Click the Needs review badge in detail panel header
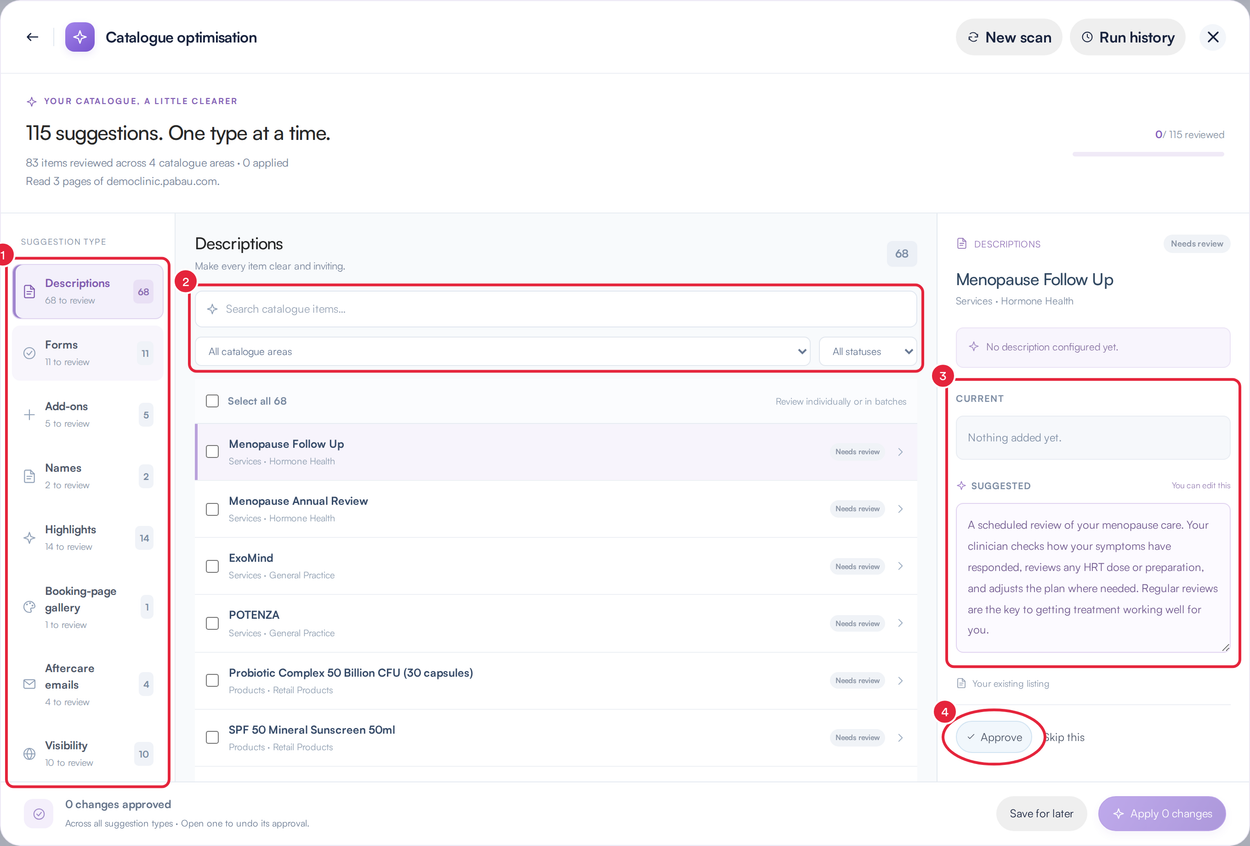The height and width of the screenshot is (846, 1250). [x=1197, y=244]
